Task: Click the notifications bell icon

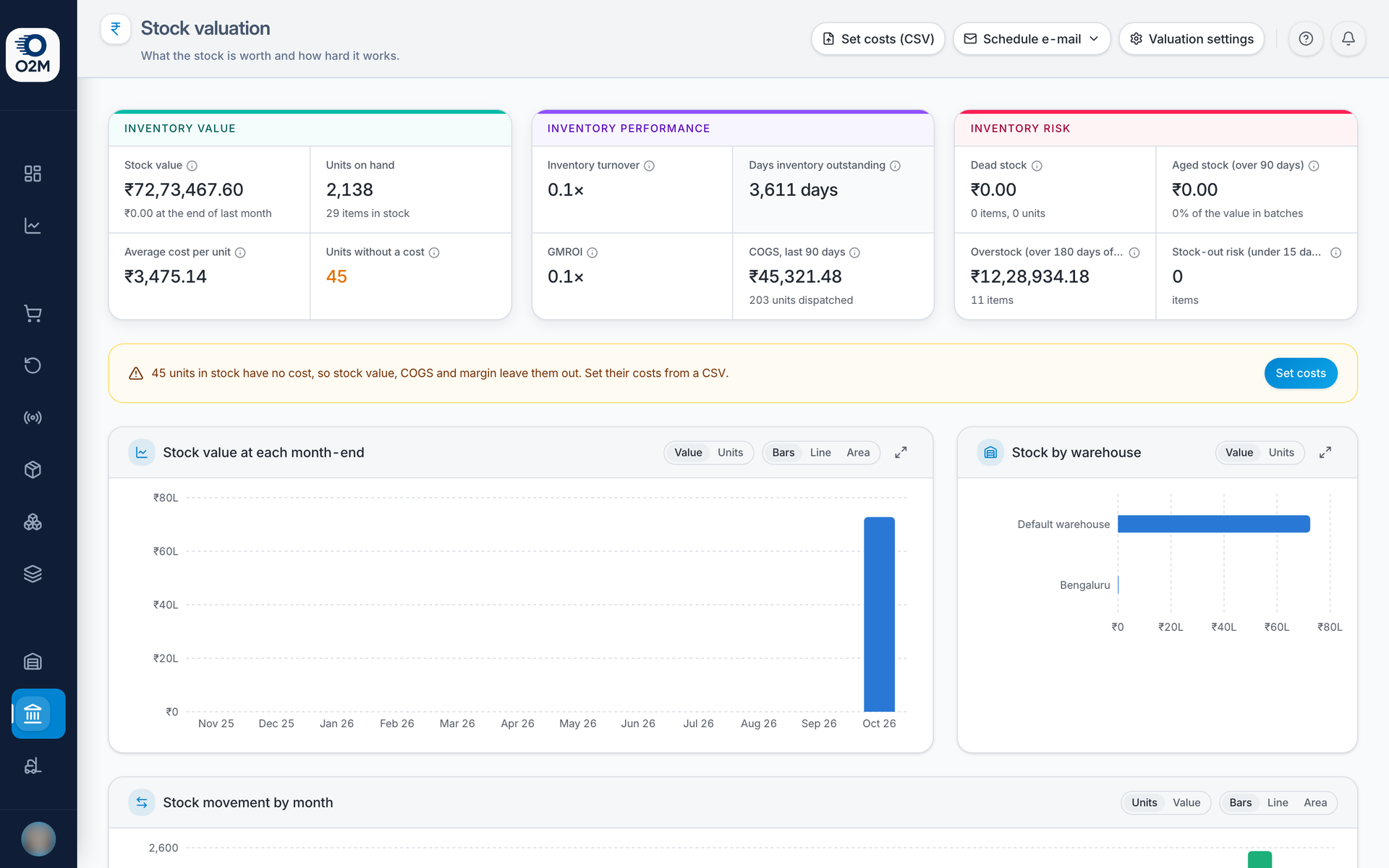Action: pyautogui.click(x=1348, y=39)
